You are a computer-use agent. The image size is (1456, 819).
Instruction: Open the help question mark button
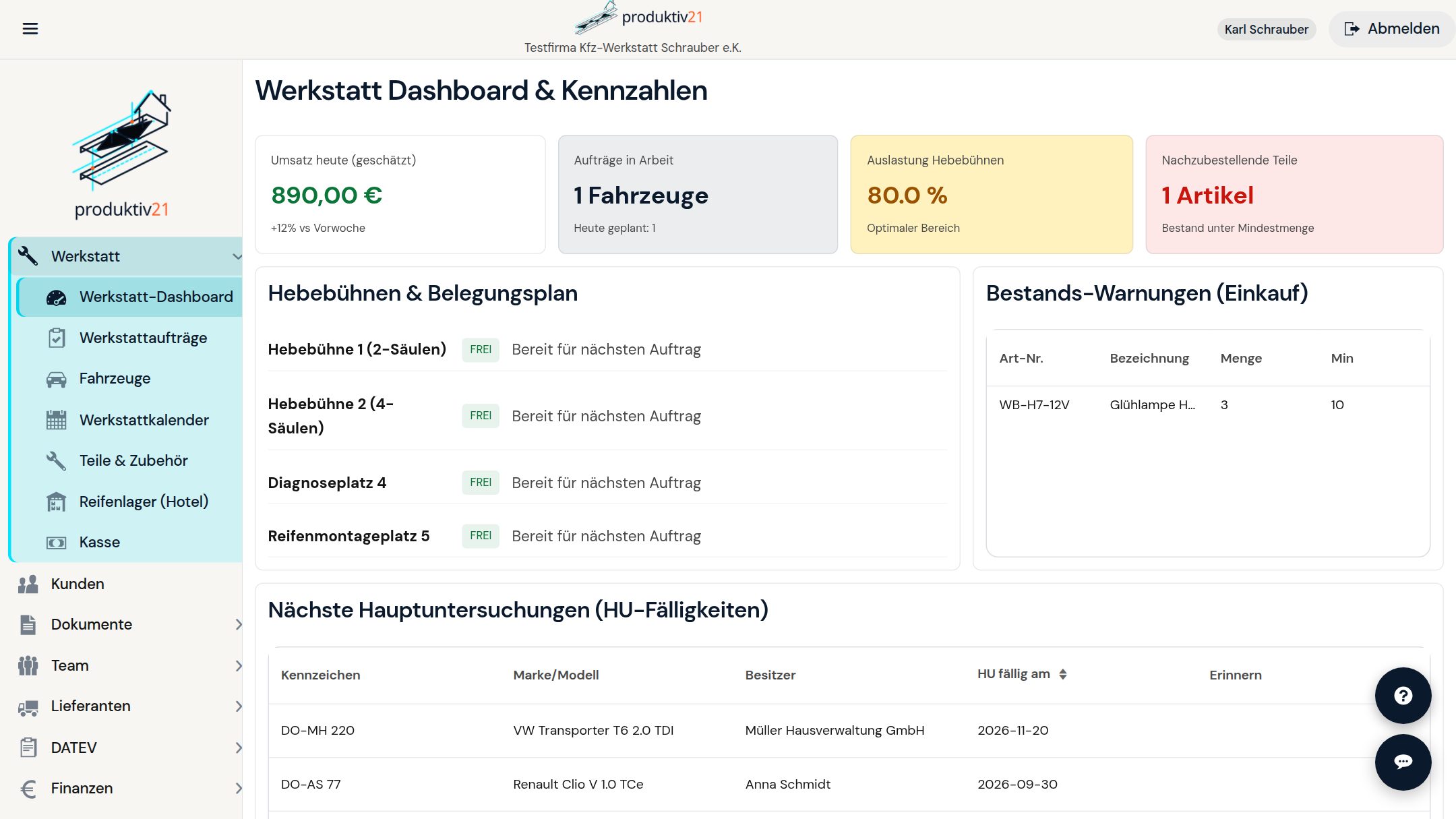pos(1403,696)
